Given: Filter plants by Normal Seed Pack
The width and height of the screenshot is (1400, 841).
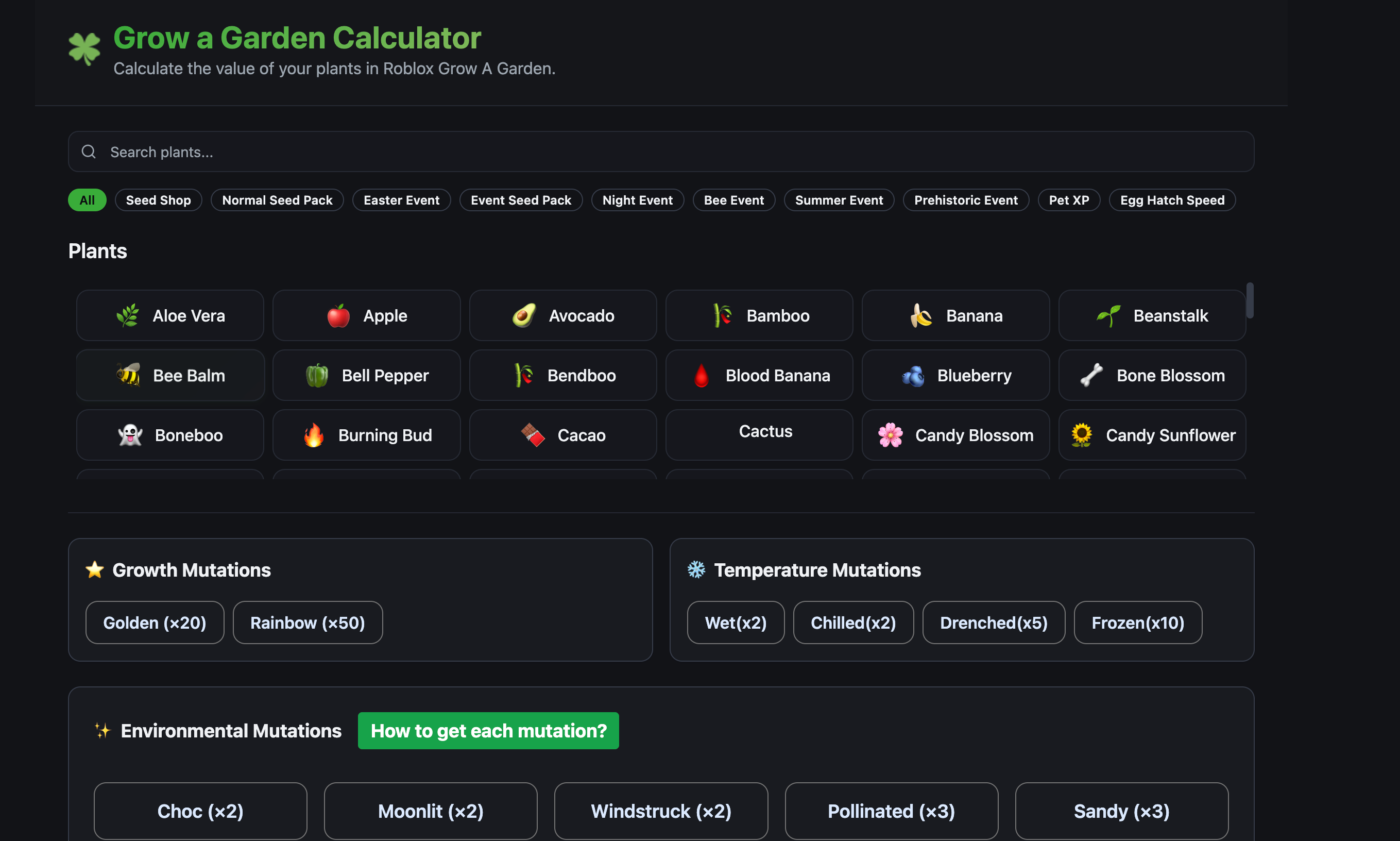Looking at the screenshot, I should [x=277, y=200].
